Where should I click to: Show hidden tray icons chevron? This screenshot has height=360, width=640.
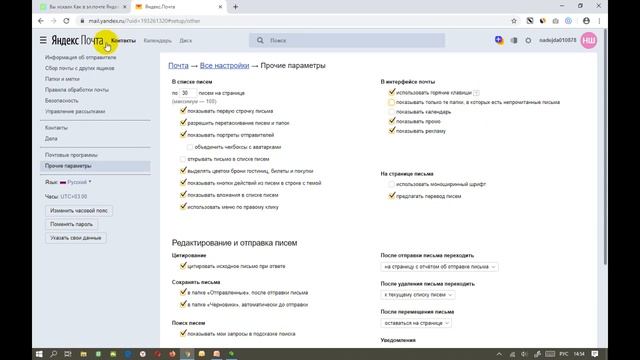499,354
